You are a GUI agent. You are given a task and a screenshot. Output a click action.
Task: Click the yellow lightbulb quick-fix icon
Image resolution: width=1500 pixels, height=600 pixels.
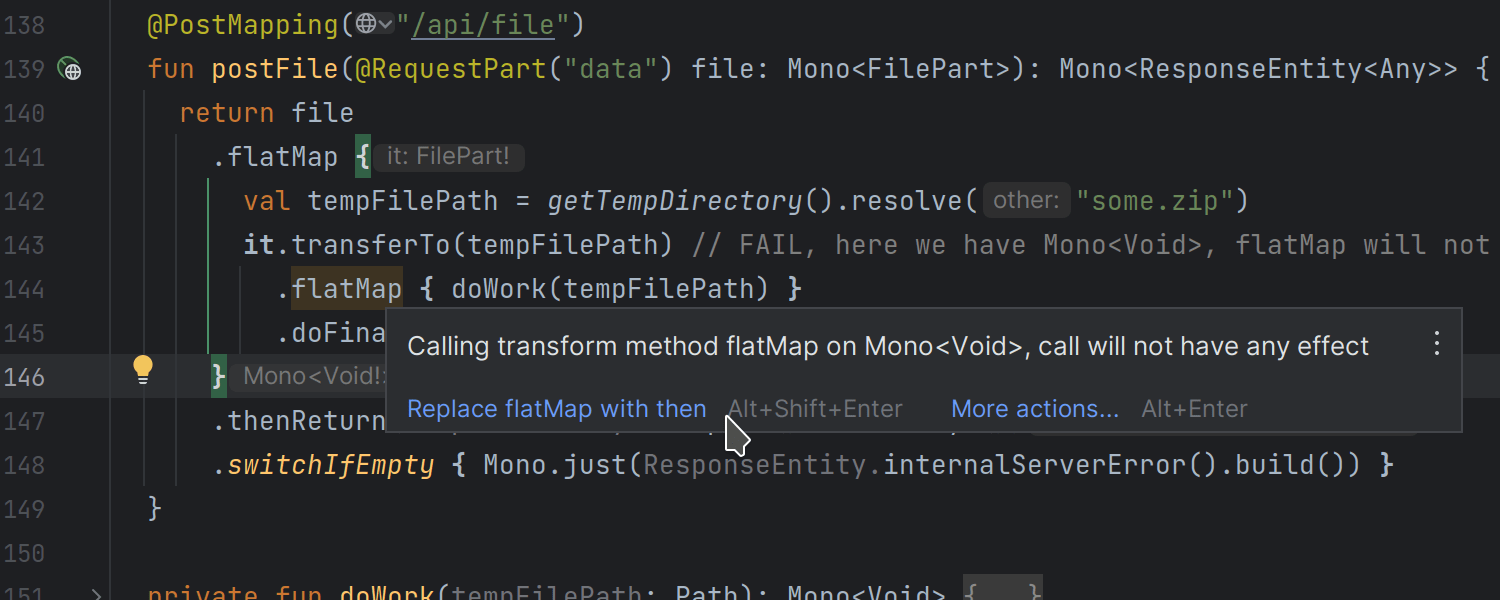[x=143, y=369]
